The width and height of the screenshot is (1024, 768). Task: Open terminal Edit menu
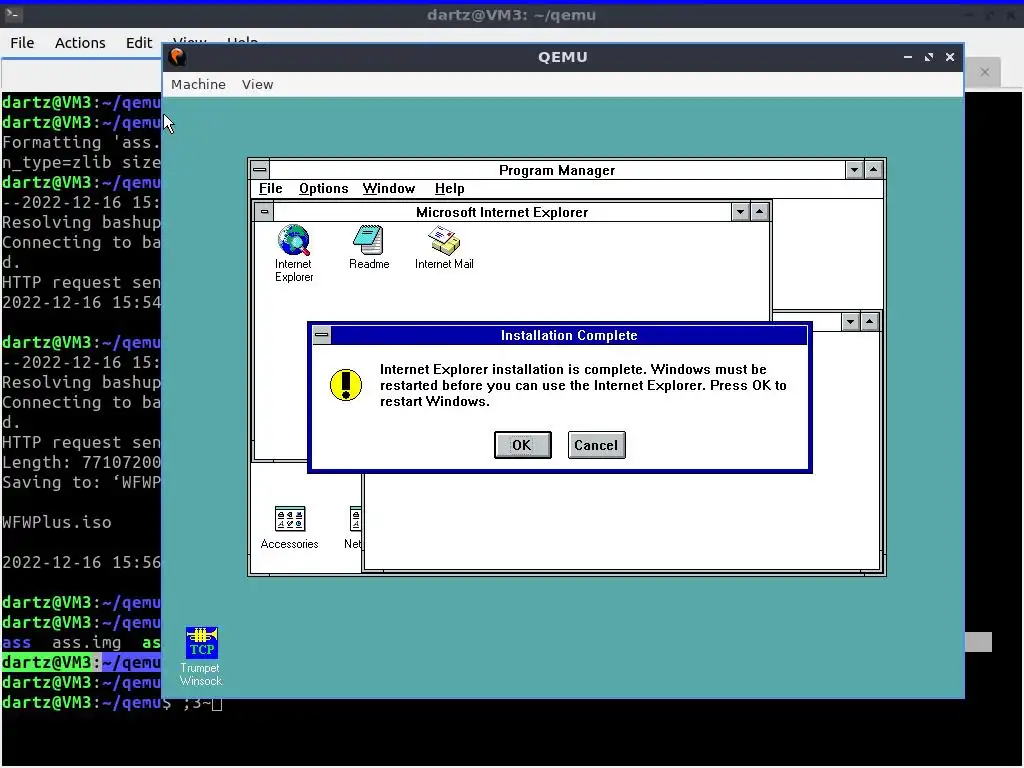tap(138, 42)
